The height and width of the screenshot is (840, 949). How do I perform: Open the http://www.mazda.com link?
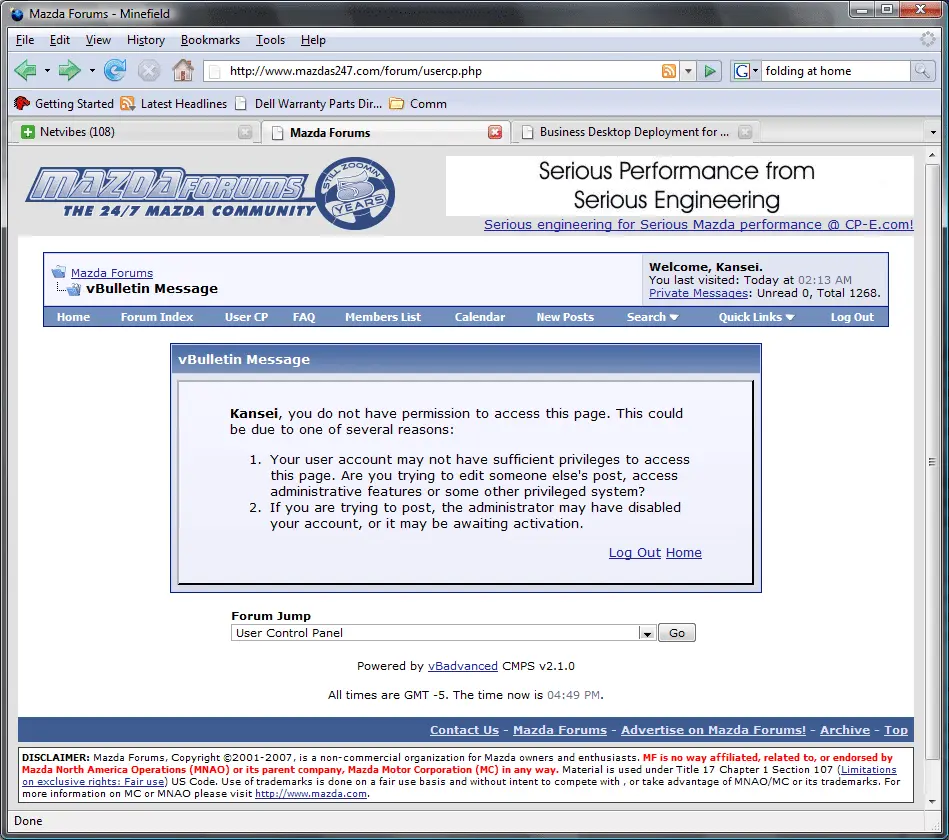point(311,793)
